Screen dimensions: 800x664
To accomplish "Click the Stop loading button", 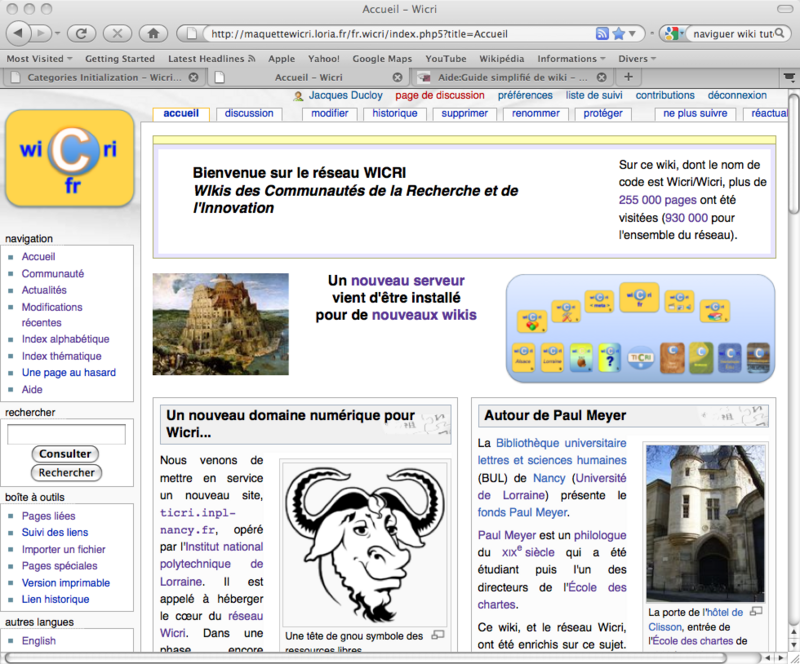I will [x=117, y=34].
